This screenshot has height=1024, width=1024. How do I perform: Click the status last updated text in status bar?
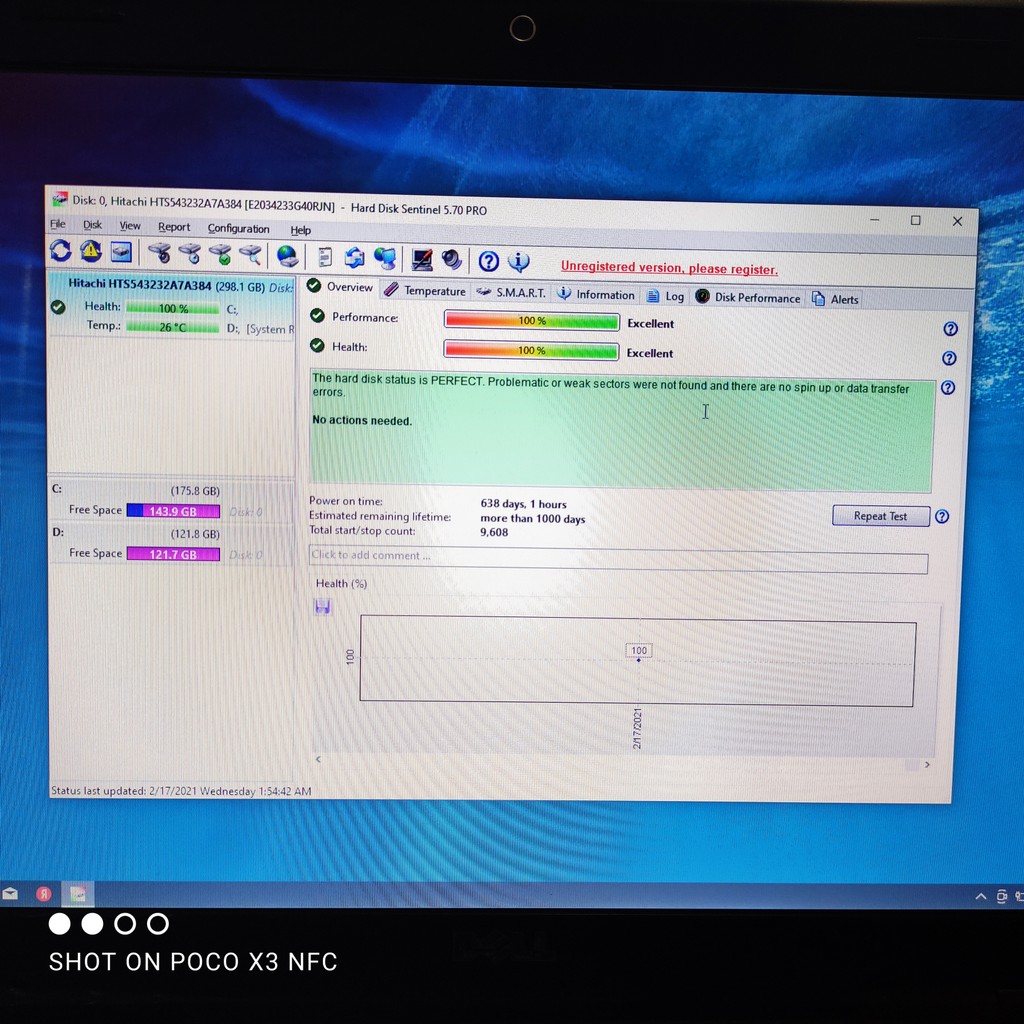tap(181, 791)
